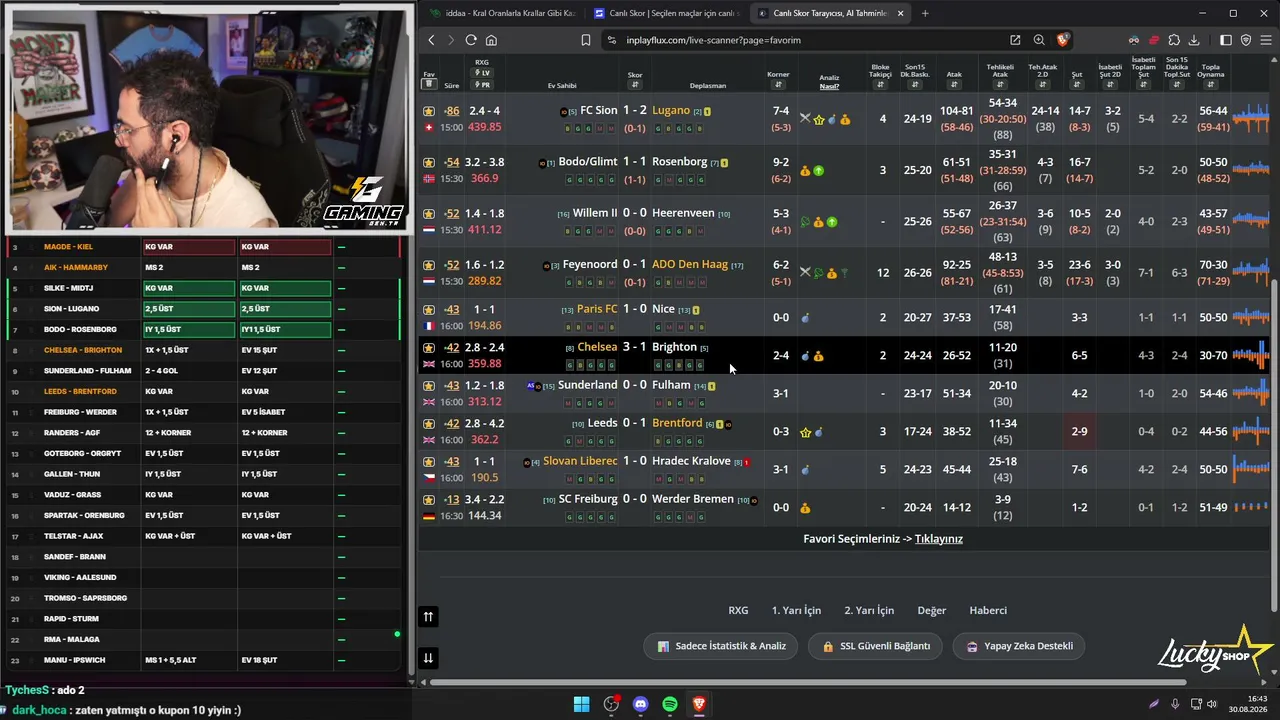Viewport: 1280px width, 720px height.
Task: Open browser extensions puzzle icon
Action: click(1174, 40)
